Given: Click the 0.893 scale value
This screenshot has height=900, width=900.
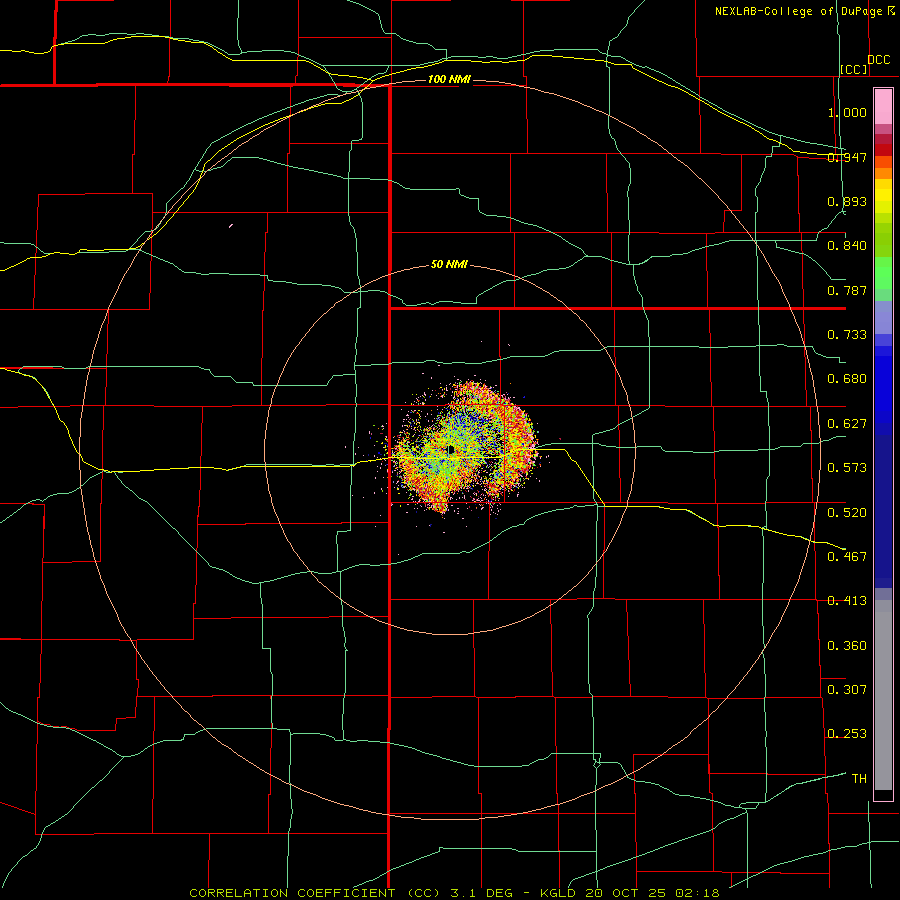Looking at the screenshot, I should coord(847,201).
